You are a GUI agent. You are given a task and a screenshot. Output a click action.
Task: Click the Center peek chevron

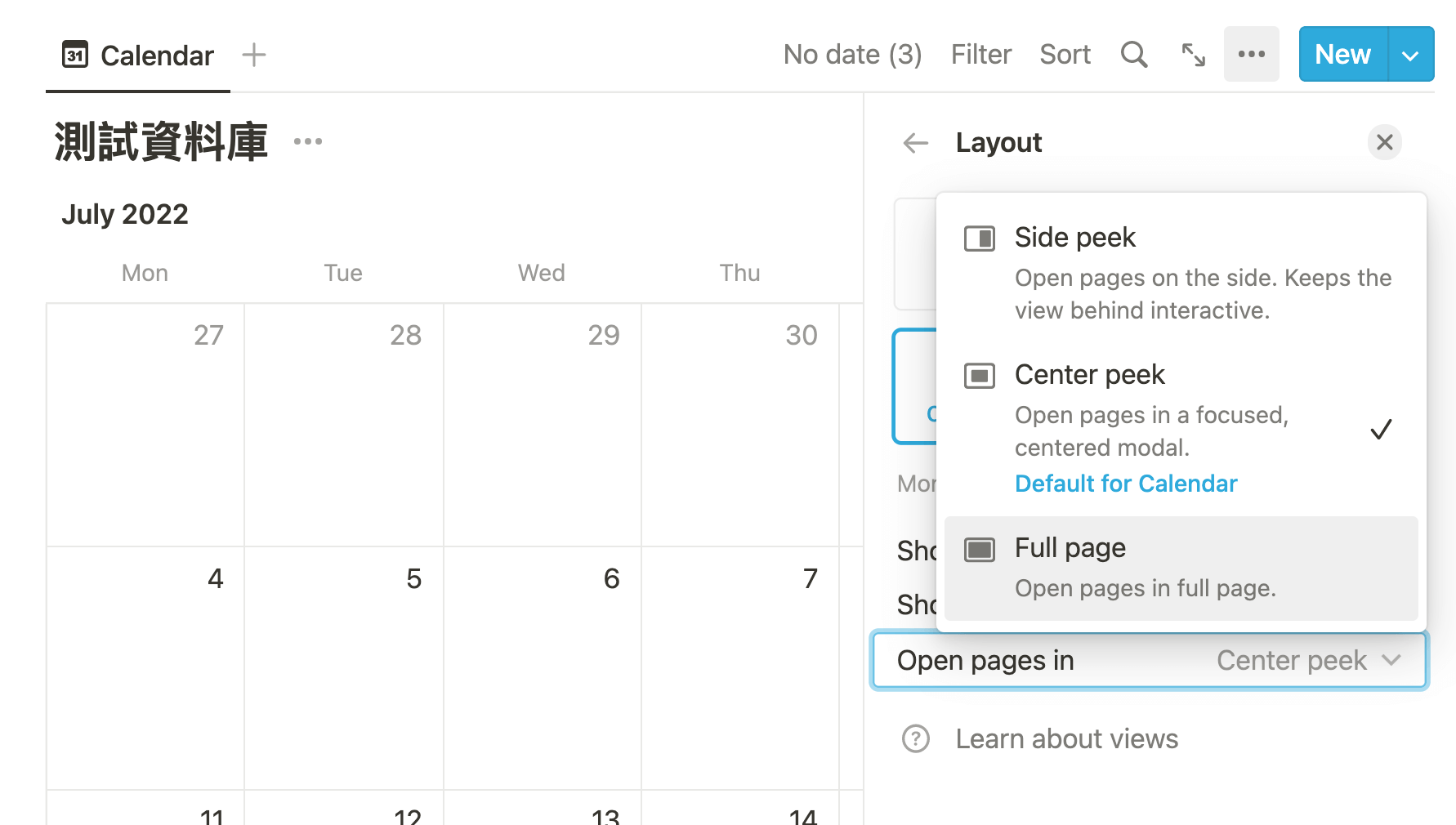1391,660
